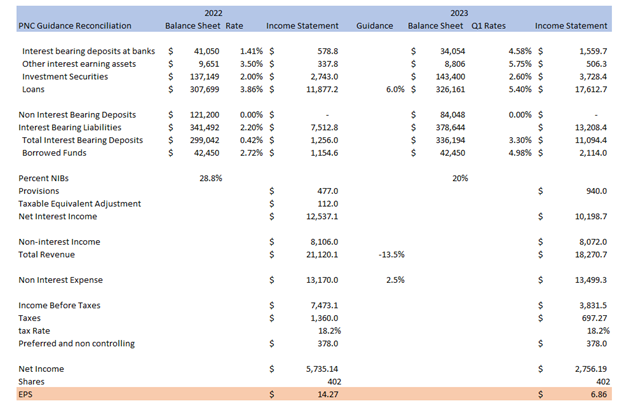Click the 28.8% Percent NIBs value
Viewport: 624px width, 408px height.
click(210, 177)
